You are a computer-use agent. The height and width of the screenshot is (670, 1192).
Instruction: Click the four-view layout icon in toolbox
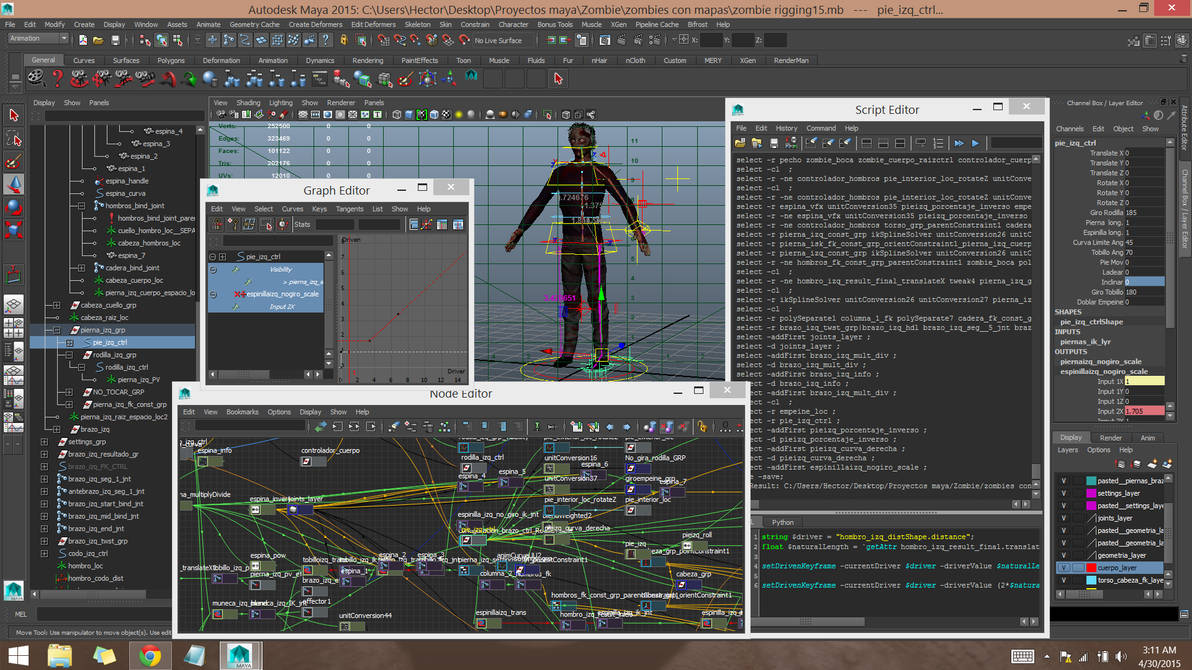[13, 326]
